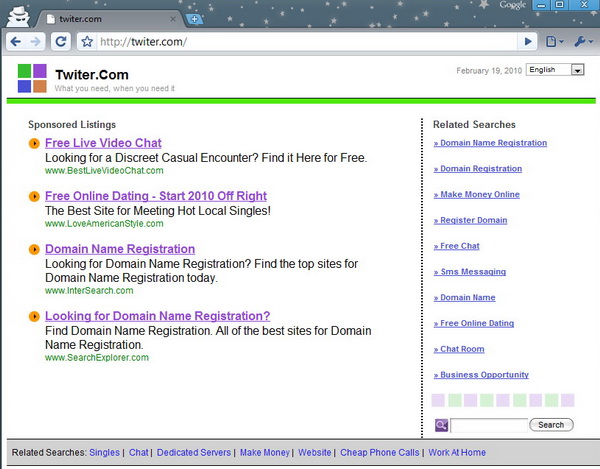Bookmark this page using the star icon
The height and width of the screenshot is (469, 600).
point(87,42)
